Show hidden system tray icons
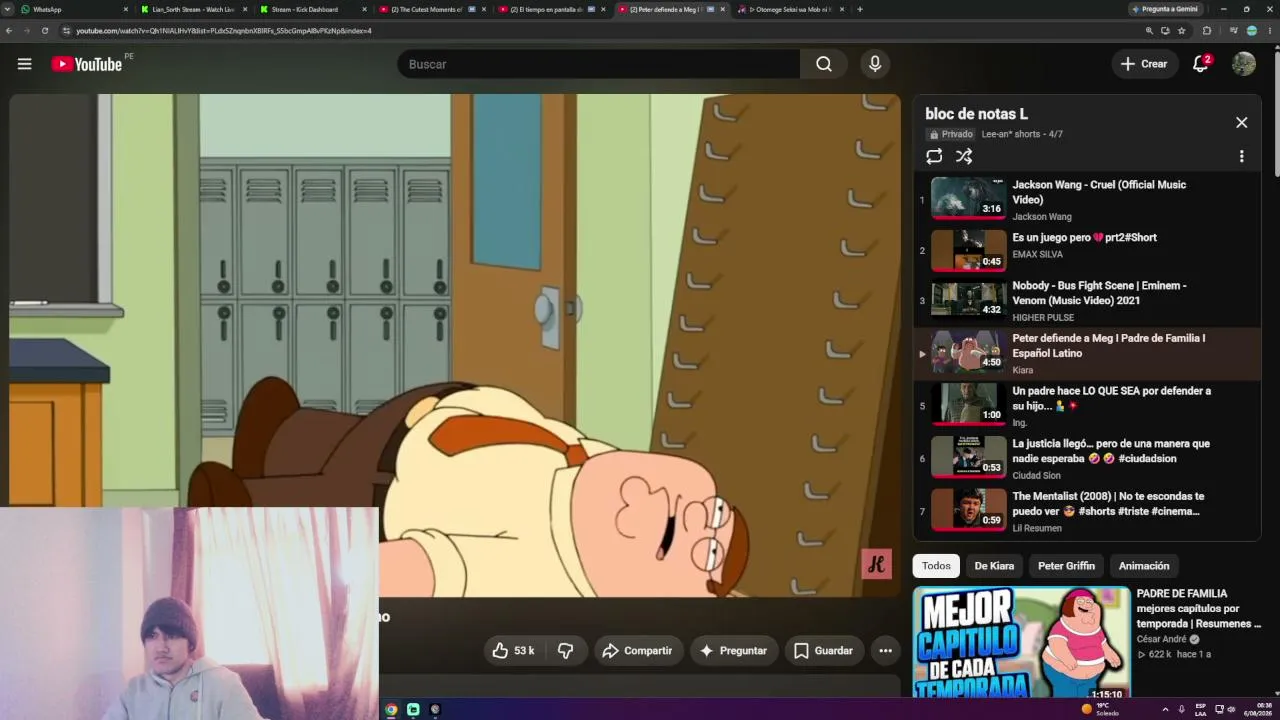 tap(1165, 710)
